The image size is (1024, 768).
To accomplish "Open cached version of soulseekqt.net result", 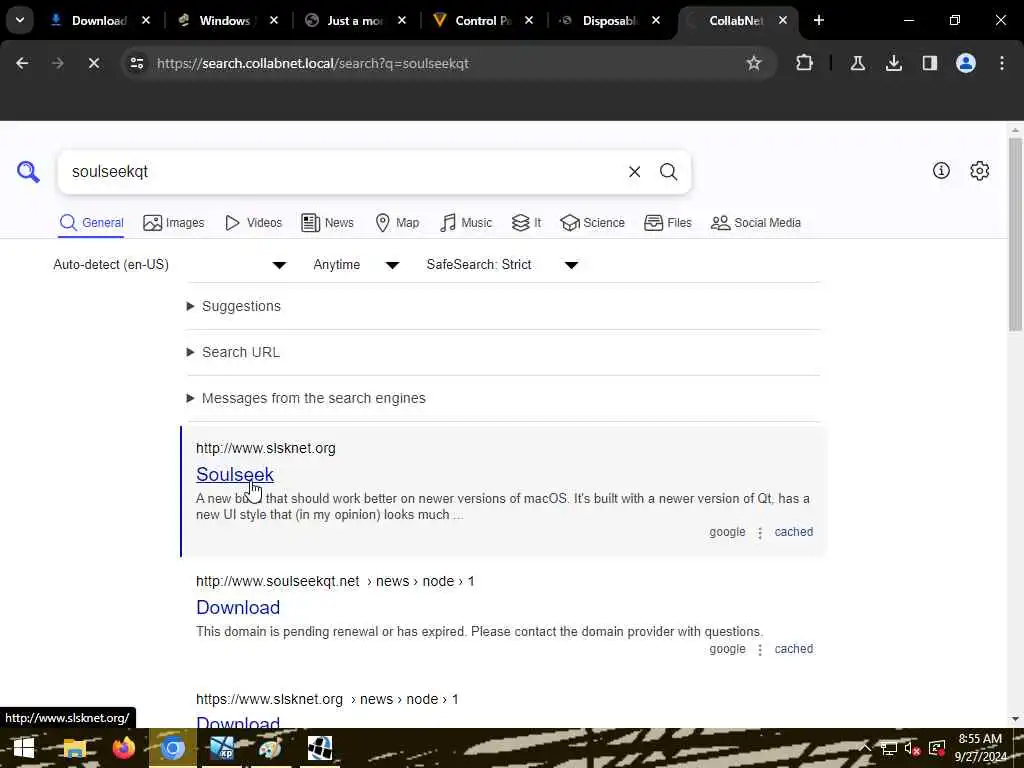I will point(793,648).
